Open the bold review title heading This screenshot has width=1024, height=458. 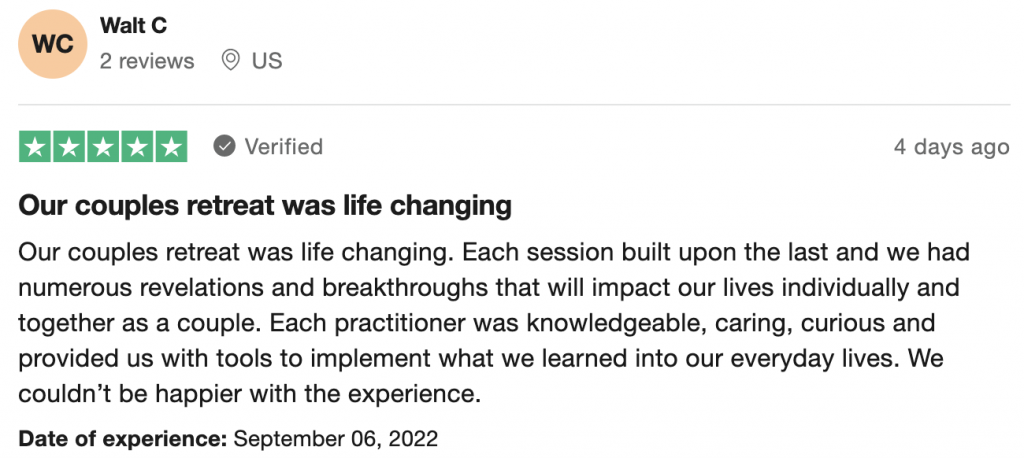(265, 206)
